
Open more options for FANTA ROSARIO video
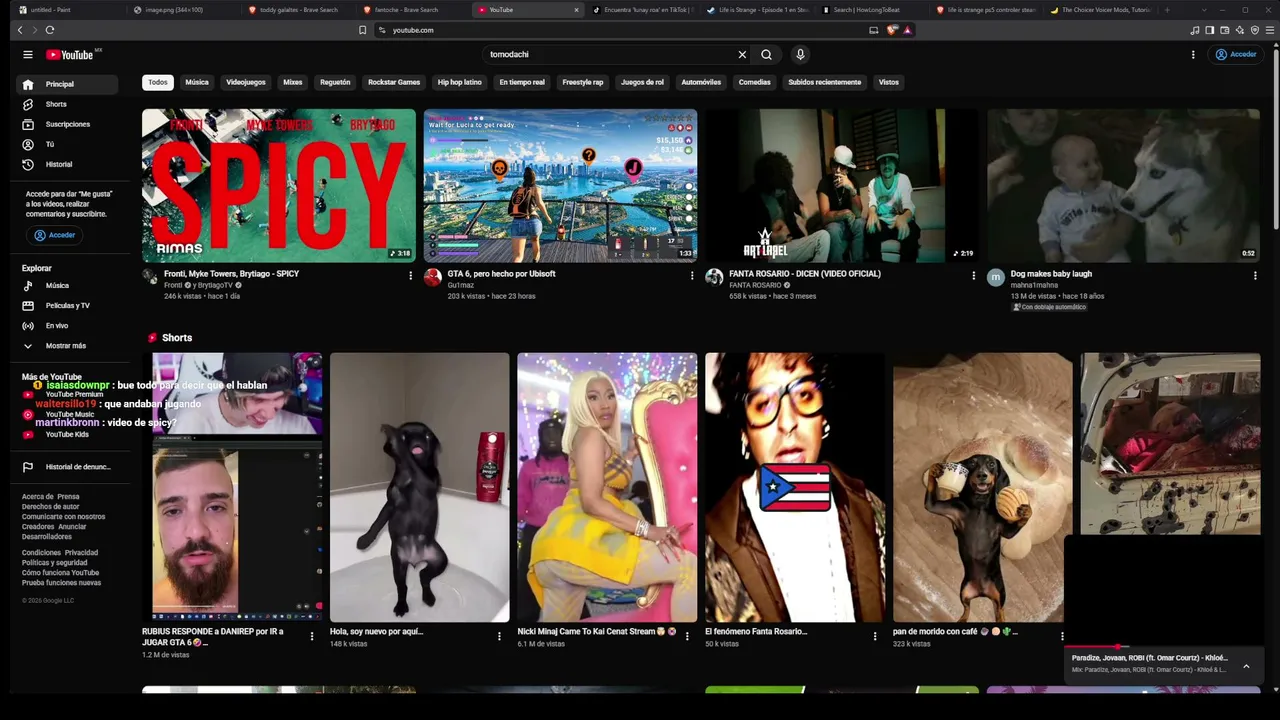(974, 276)
